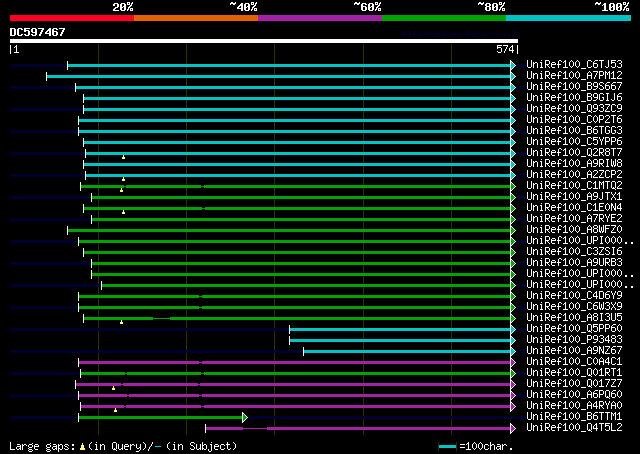Select the UniRef100_C1E0N4 label

tap(574, 208)
